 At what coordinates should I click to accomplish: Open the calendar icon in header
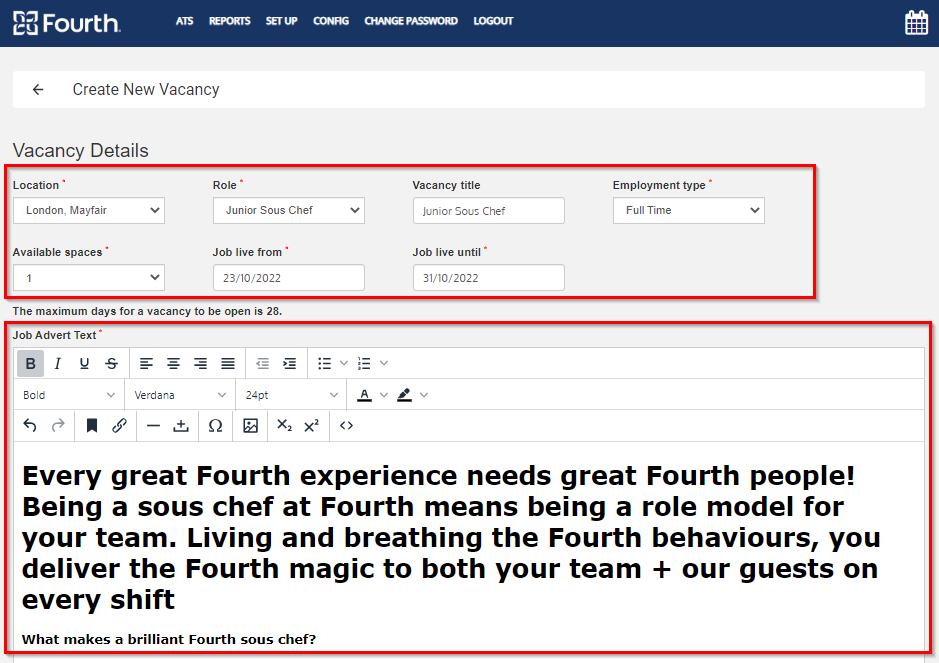tap(916, 23)
